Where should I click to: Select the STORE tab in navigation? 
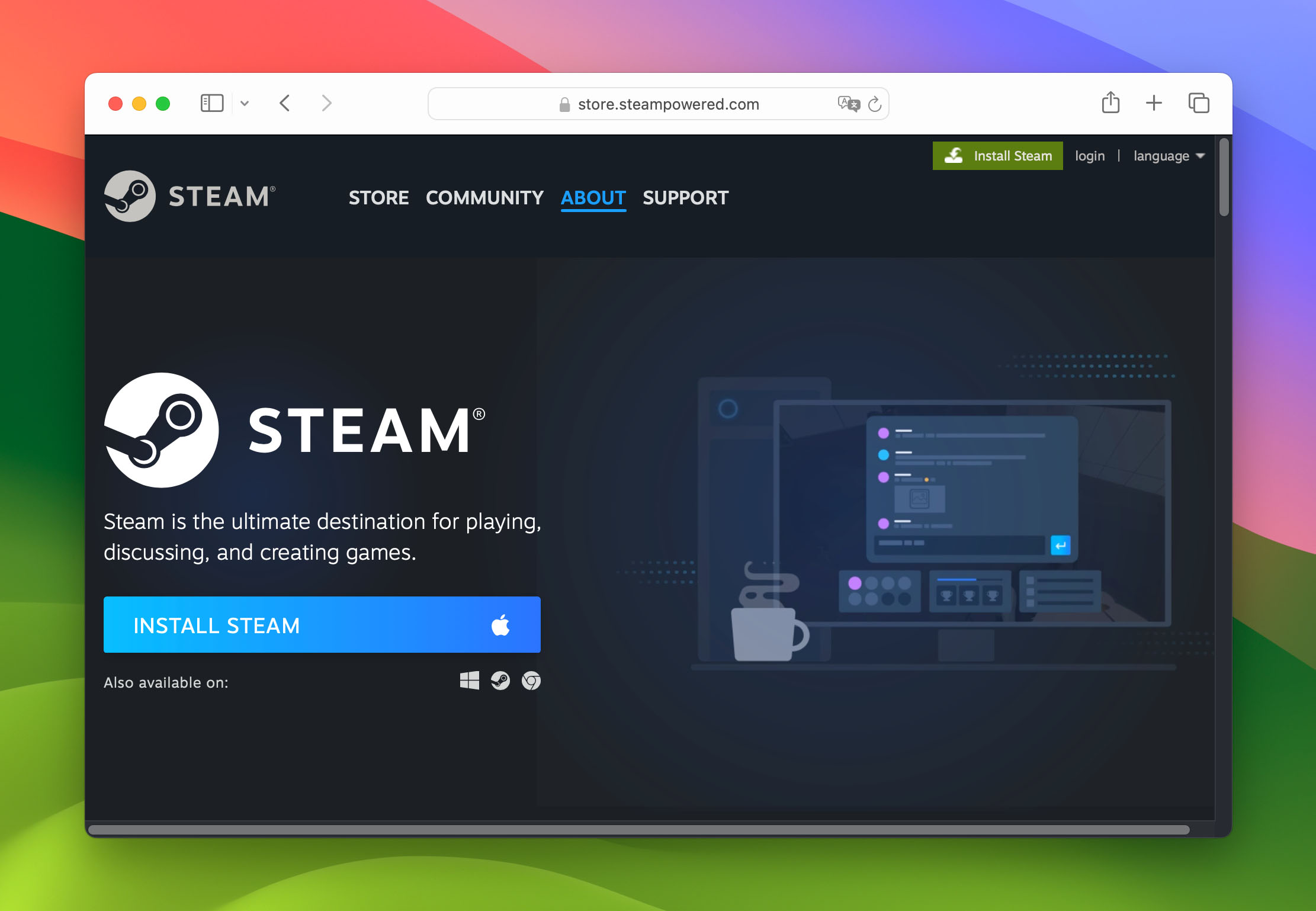[379, 197]
